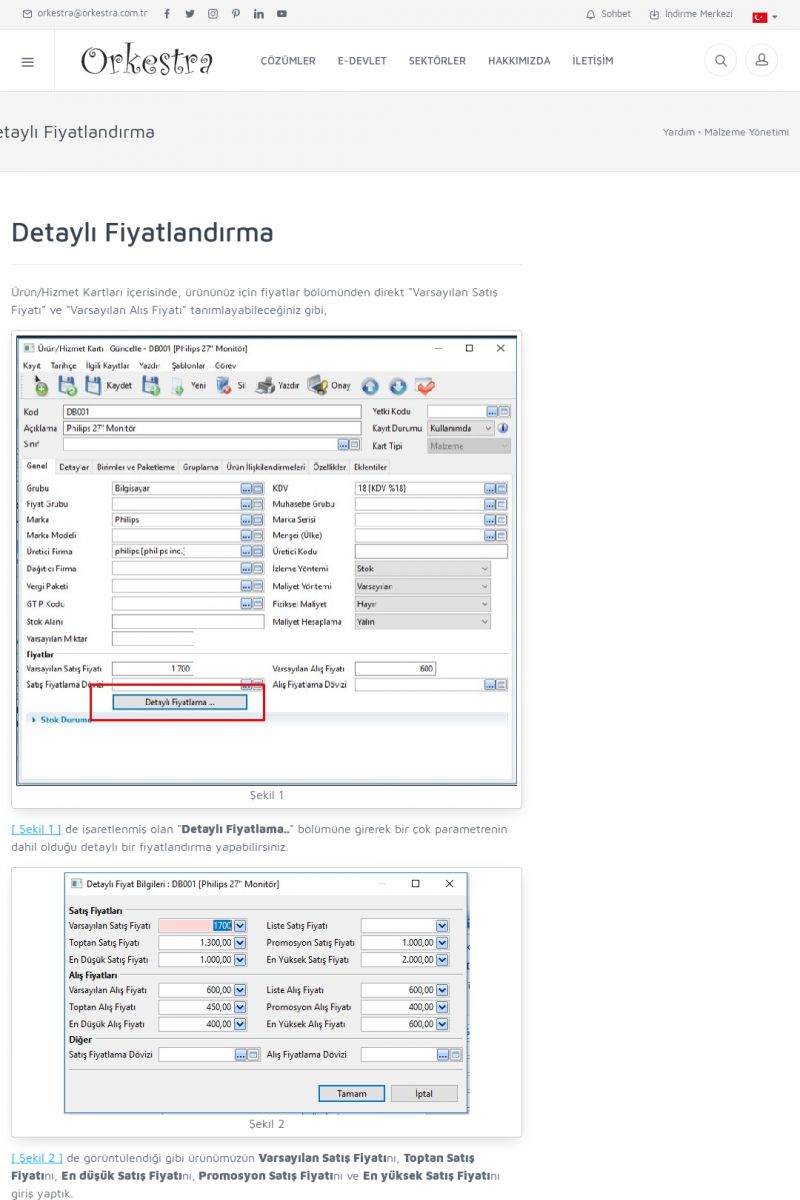Click the YouTube icon
Screen dimensions: 800x1200
[x=282, y=14]
